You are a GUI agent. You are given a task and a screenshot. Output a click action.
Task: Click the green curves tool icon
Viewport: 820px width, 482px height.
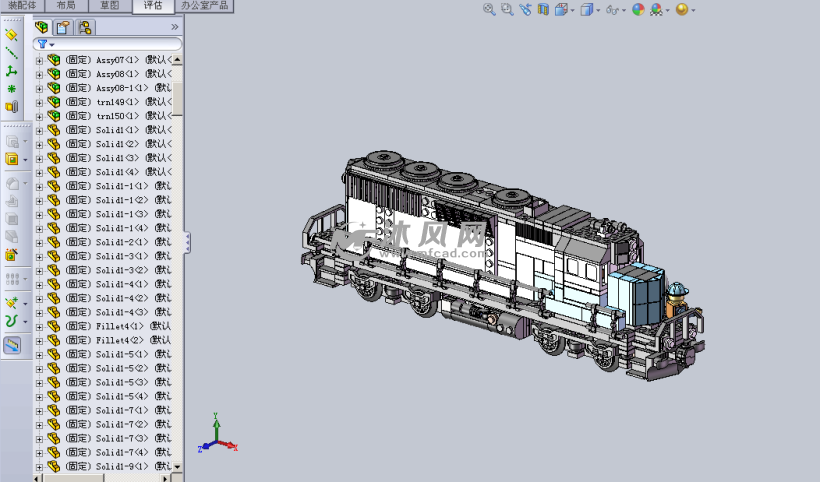click(12, 320)
